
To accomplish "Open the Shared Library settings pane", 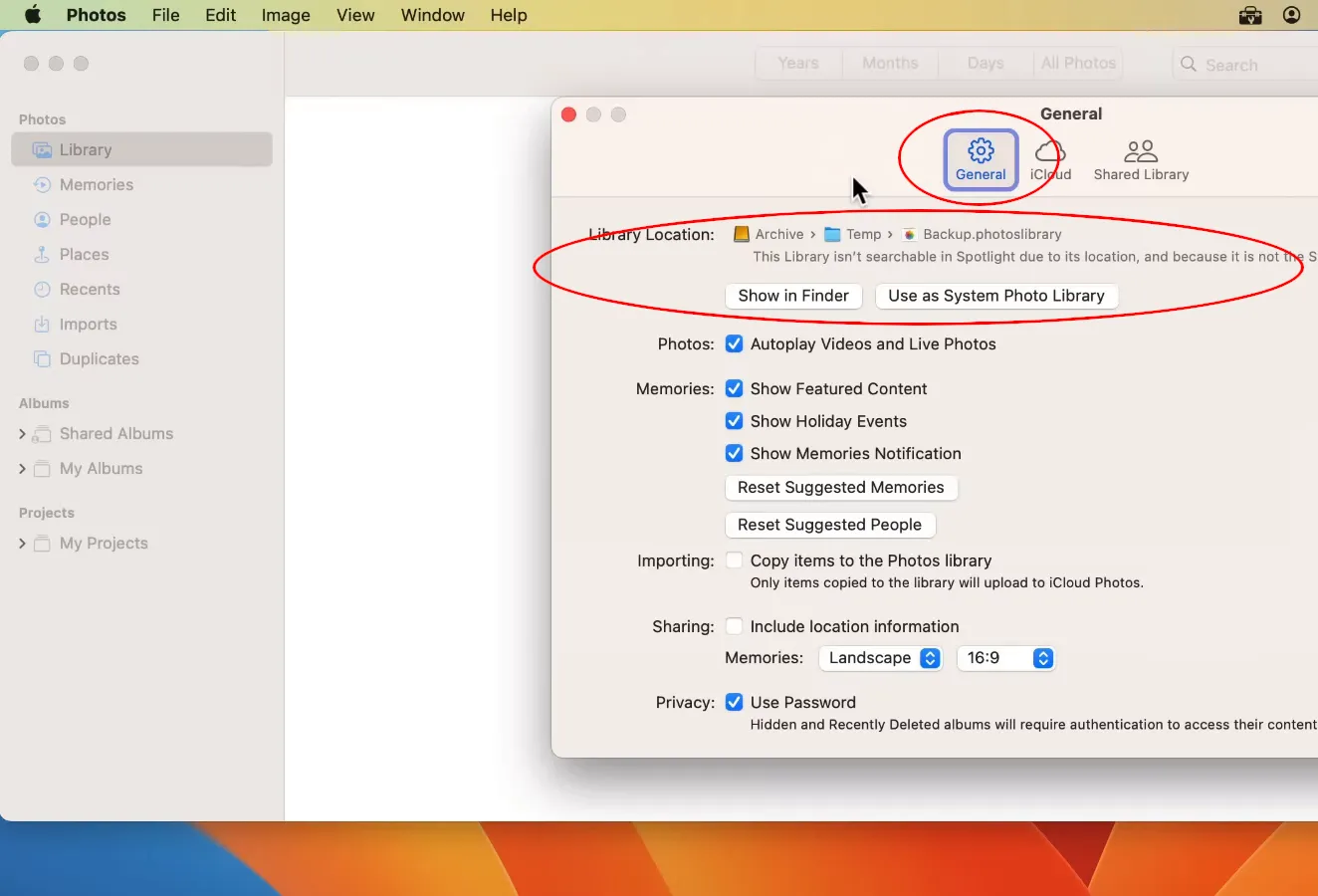I will (1141, 159).
